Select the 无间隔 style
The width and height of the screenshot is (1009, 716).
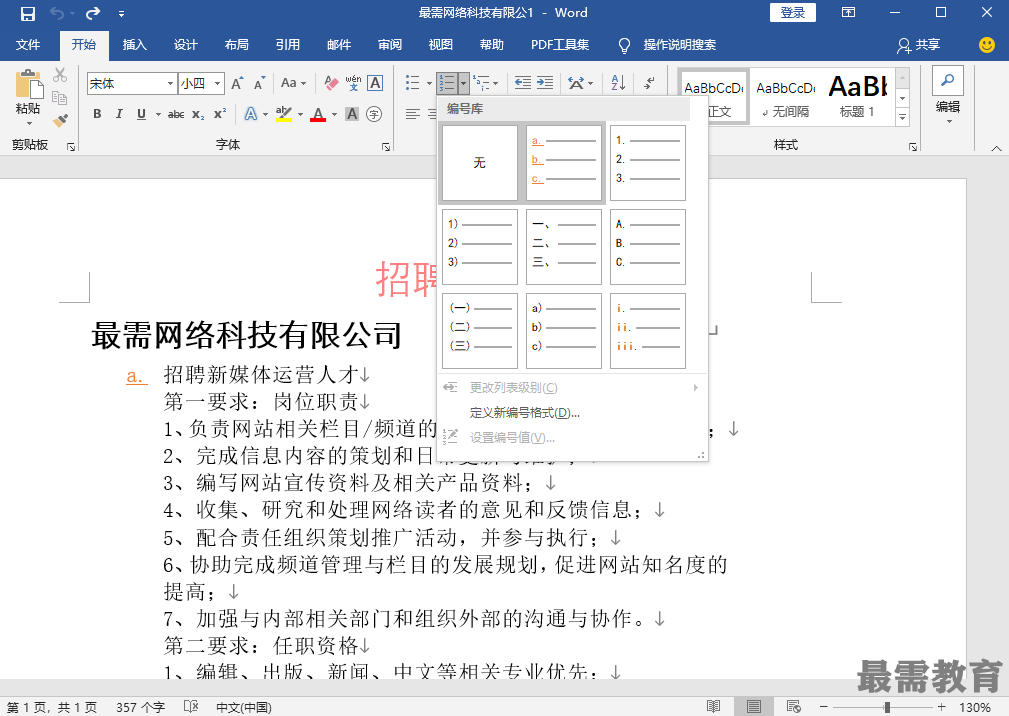coord(786,96)
